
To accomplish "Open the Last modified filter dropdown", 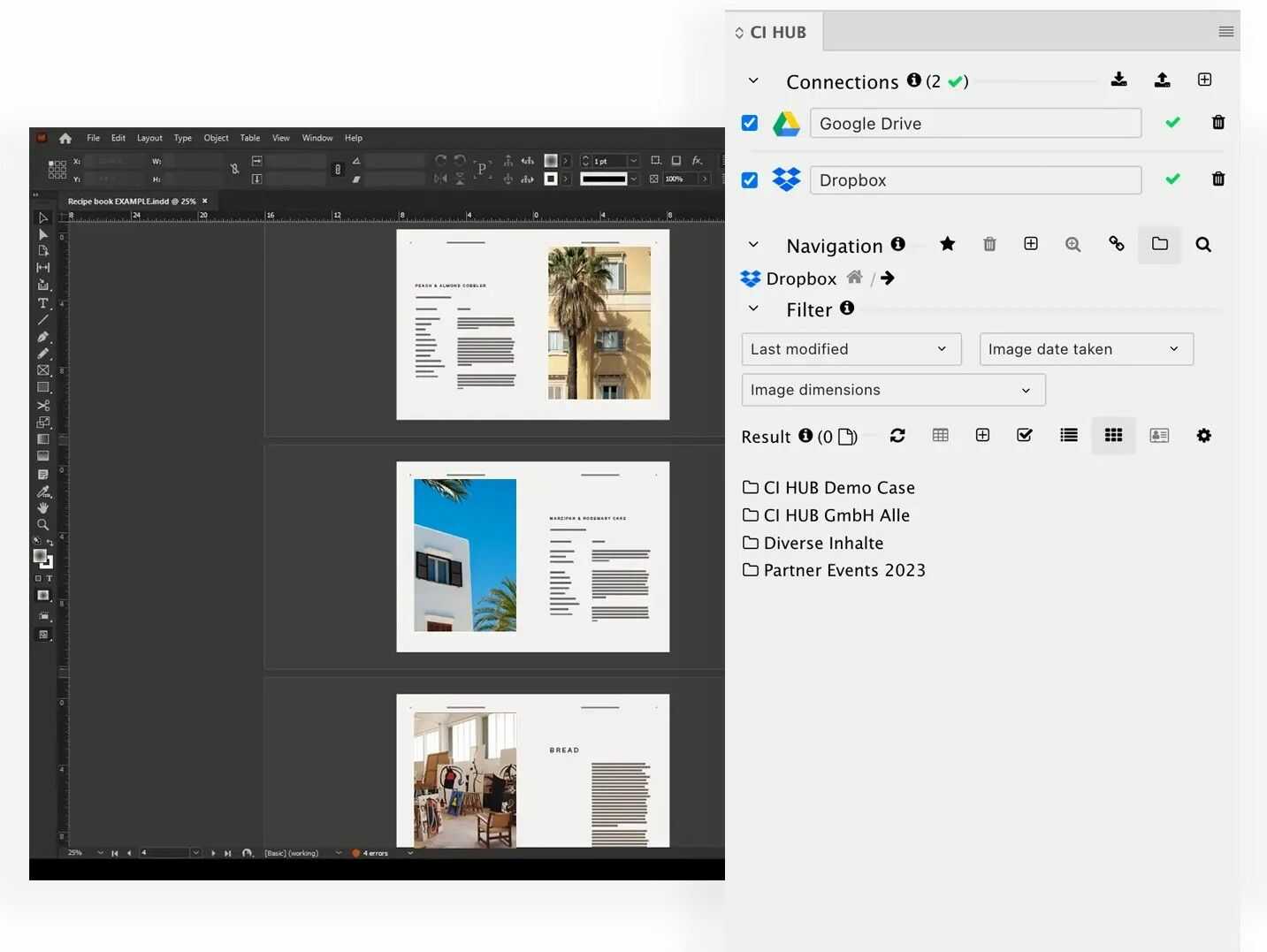I will click(851, 349).
